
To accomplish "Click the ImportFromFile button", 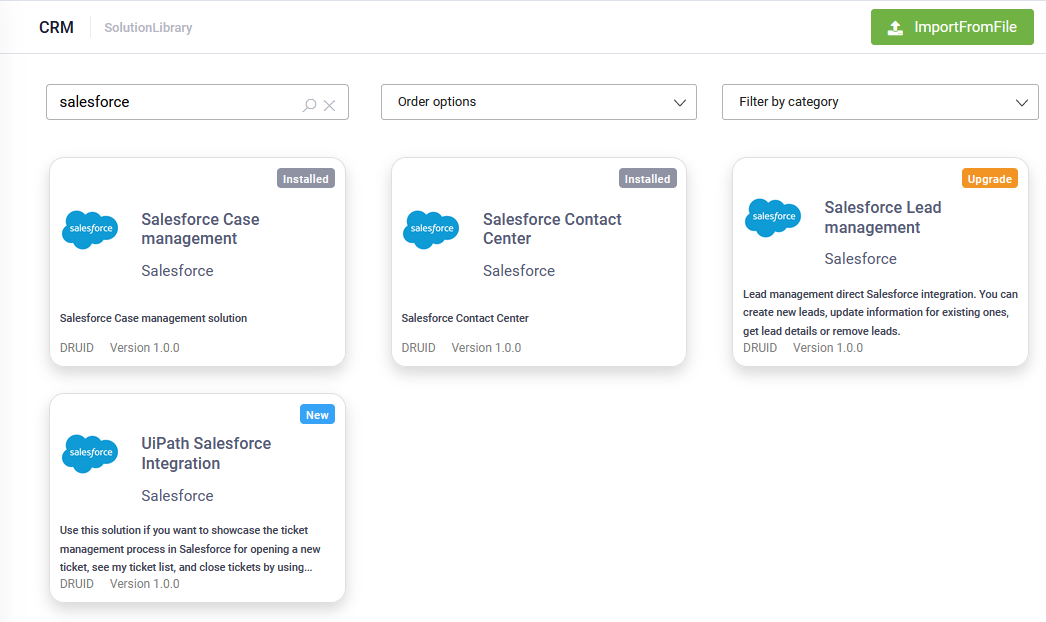I will point(952,27).
